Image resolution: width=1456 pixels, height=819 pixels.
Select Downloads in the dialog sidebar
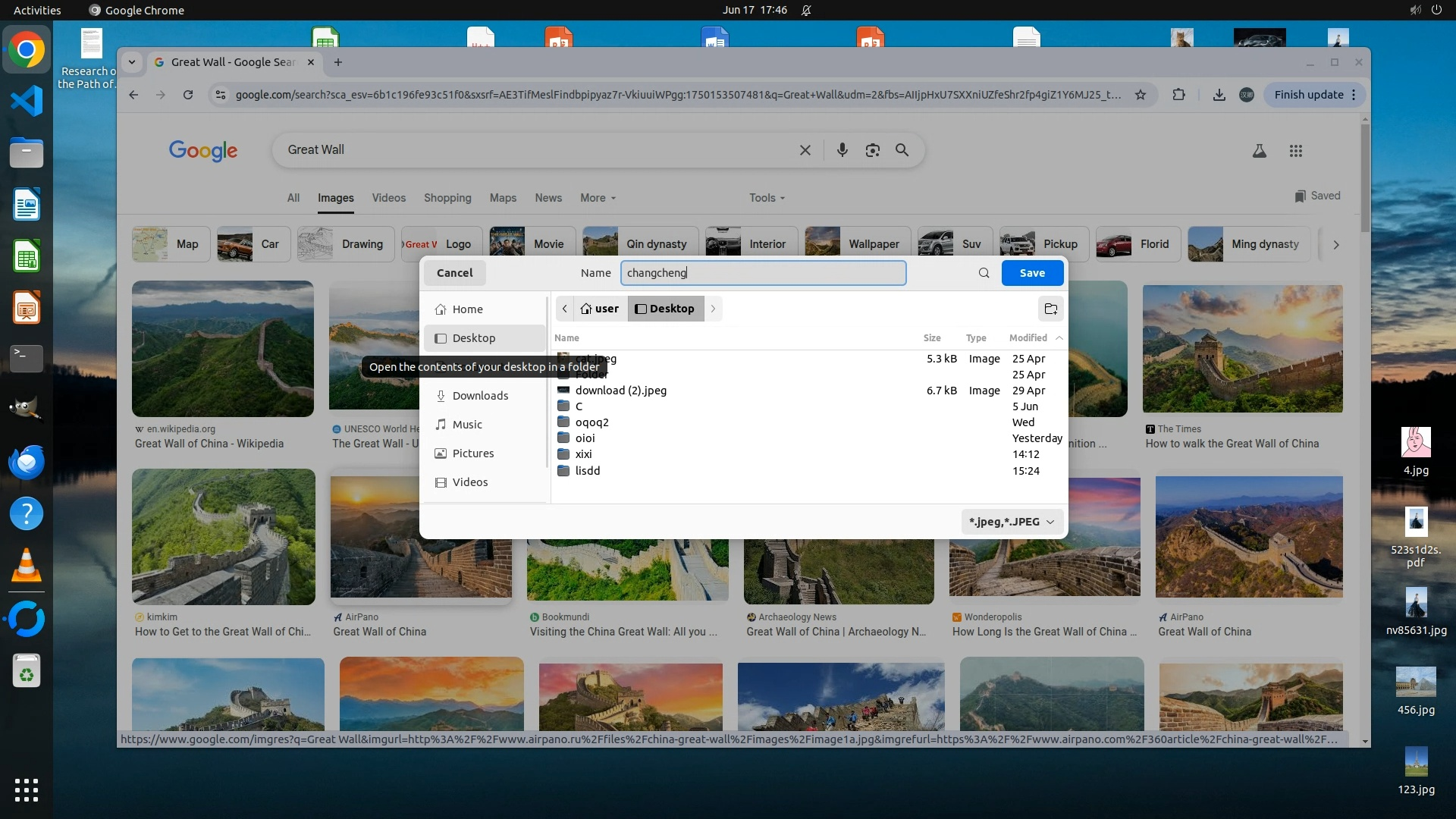point(480,396)
